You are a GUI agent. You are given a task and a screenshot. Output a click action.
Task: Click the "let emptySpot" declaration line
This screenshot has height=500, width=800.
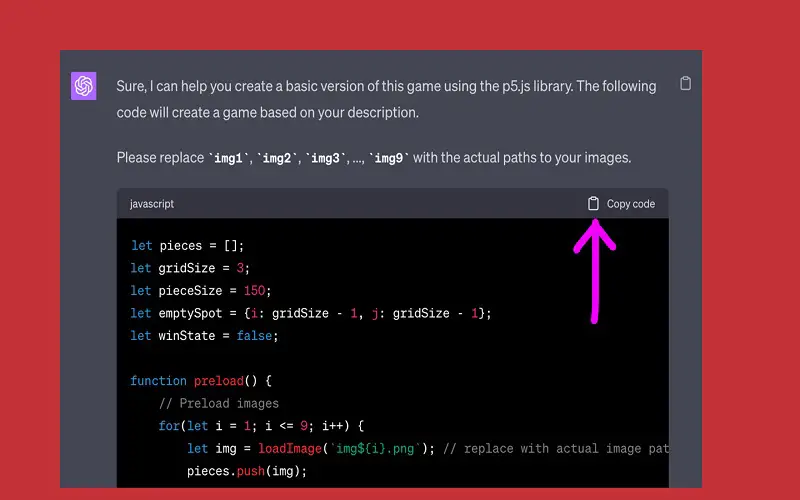(311, 313)
